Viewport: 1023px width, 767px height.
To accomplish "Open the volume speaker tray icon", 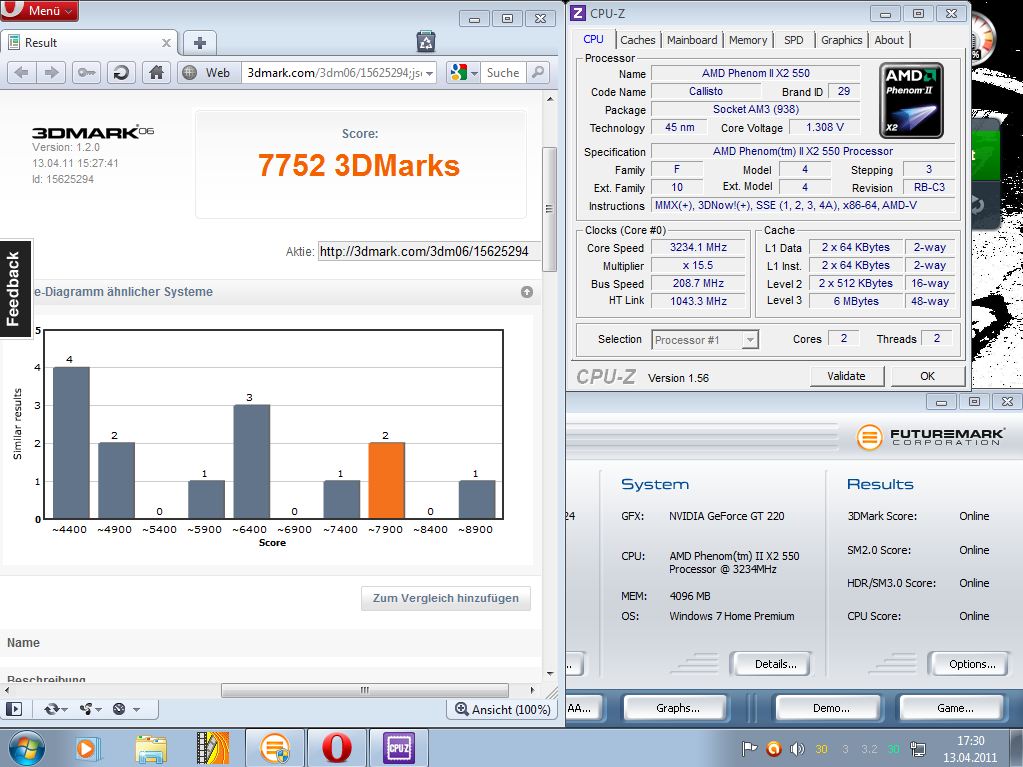I will point(797,749).
